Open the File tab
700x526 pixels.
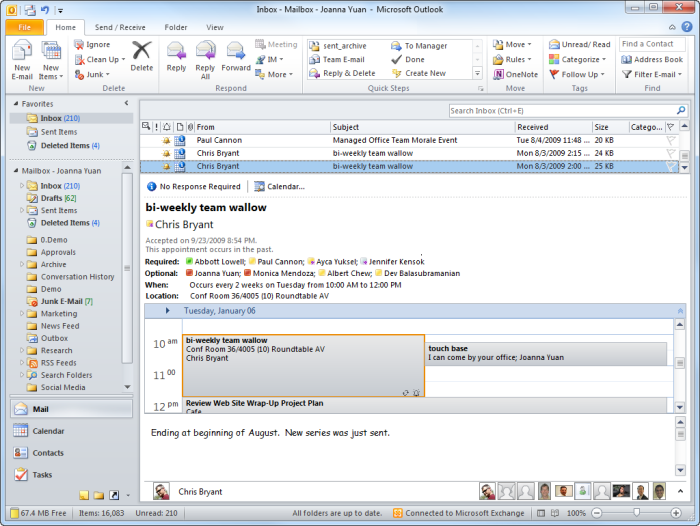tap(25, 27)
